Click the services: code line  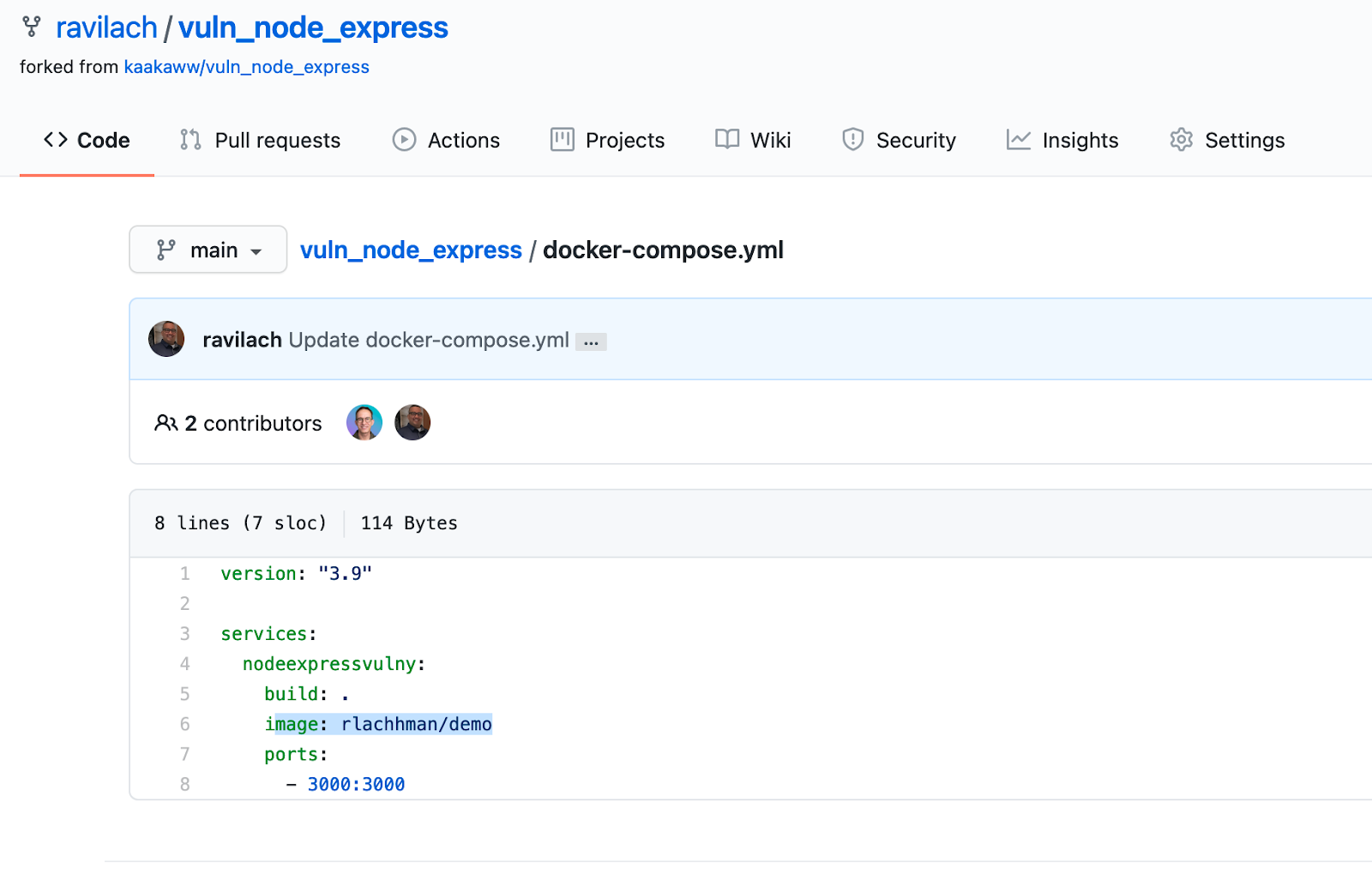269,633
